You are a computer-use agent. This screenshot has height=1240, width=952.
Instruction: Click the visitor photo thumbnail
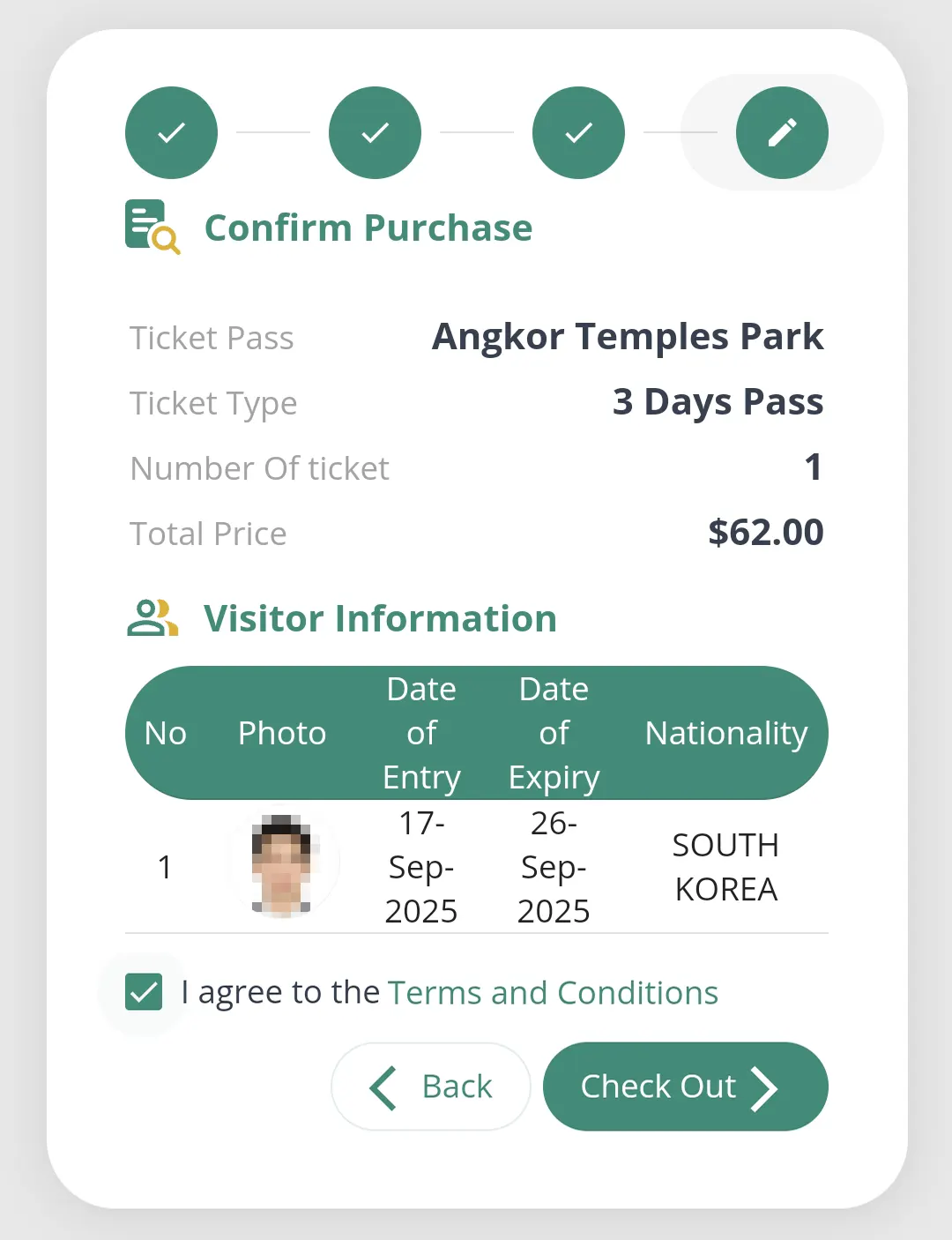click(282, 866)
